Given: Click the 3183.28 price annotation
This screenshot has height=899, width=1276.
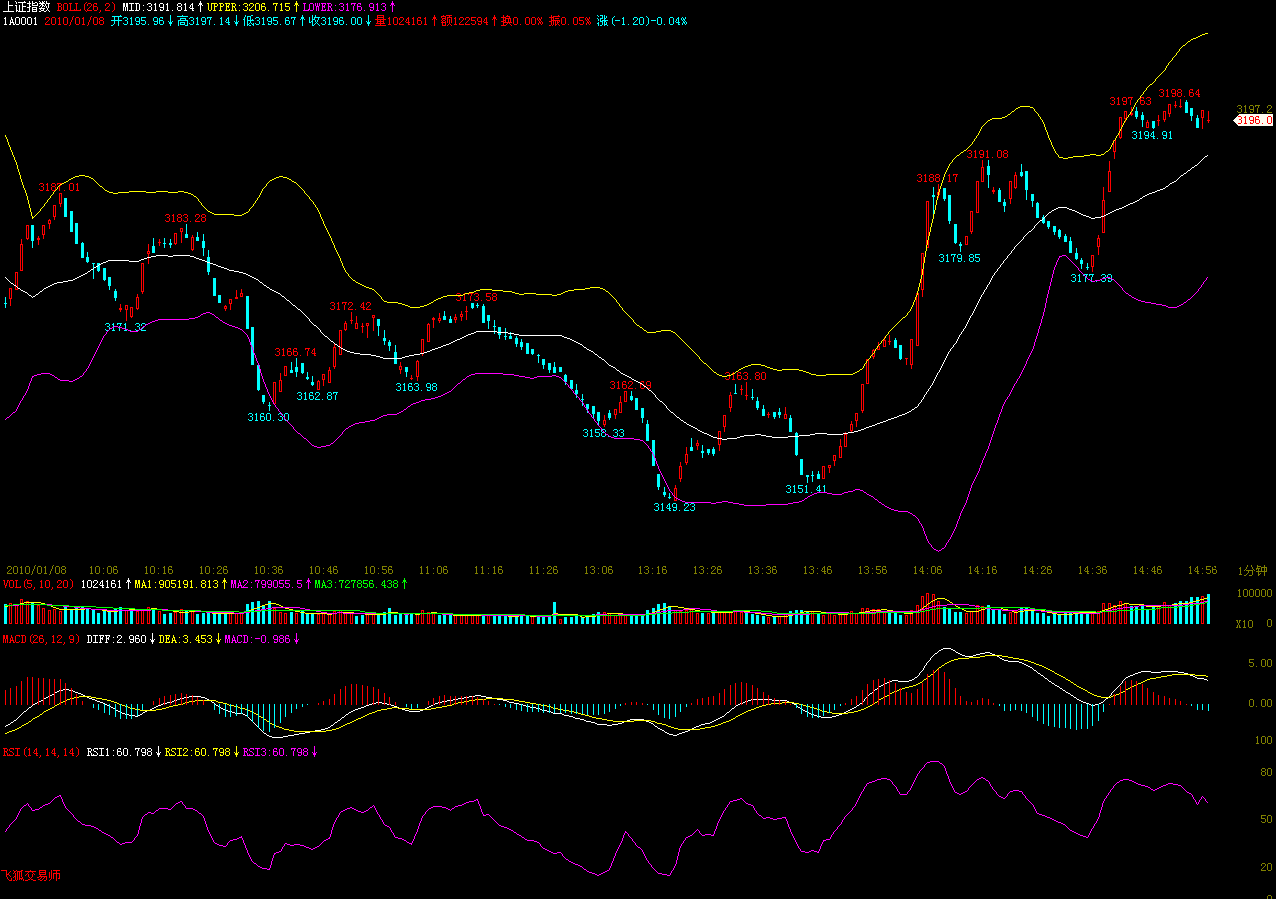Looking at the screenshot, I should (x=185, y=218).
